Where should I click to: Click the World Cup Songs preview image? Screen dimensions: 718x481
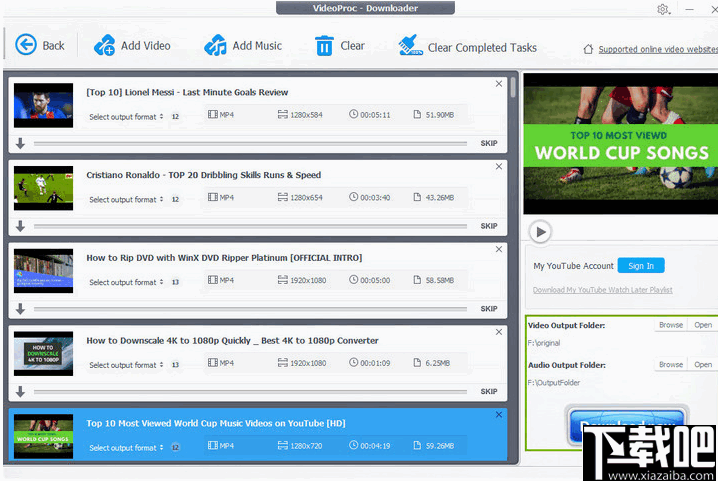[x=621, y=143]
